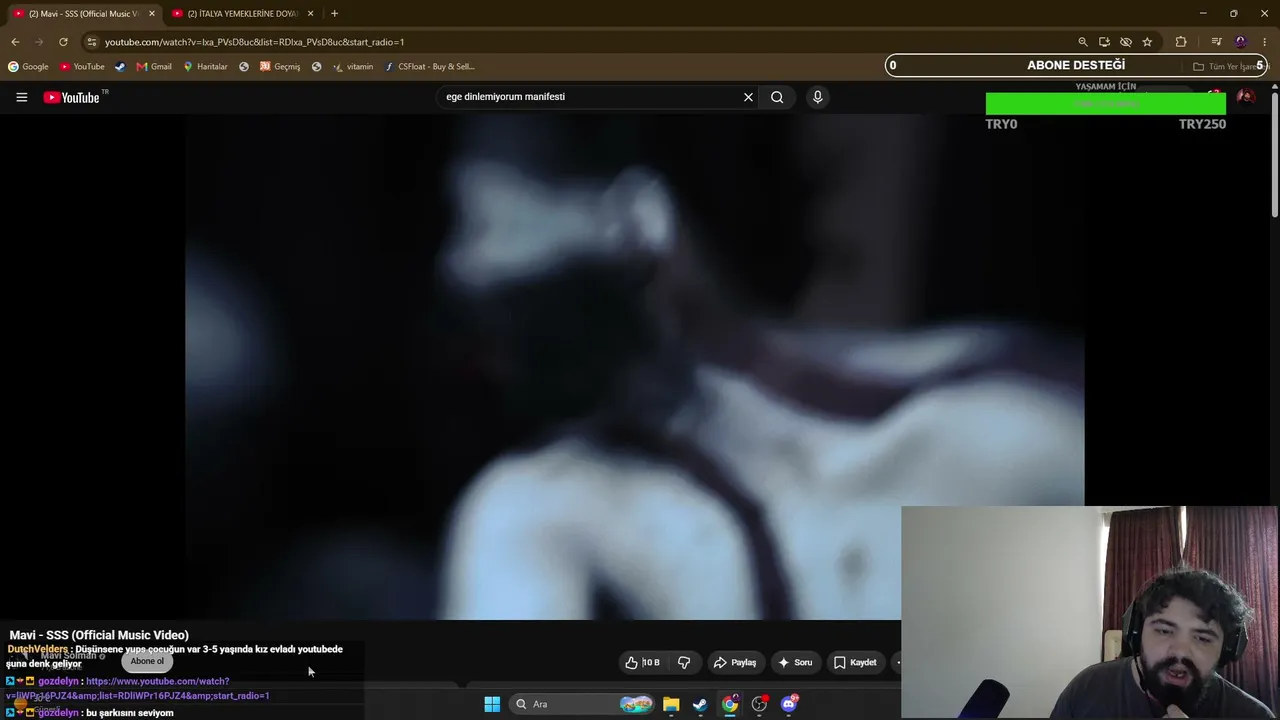Click the Soru ask button

(x=795, y=662)
